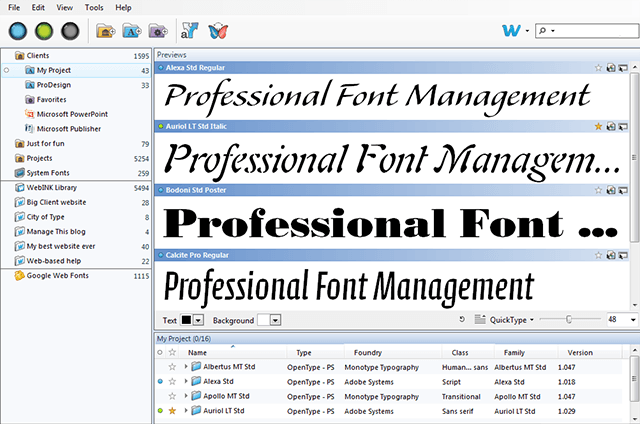Click snapshot icon on Auriol LT Std Italic preview
The image size is (640, 424).
pos(611,127)
